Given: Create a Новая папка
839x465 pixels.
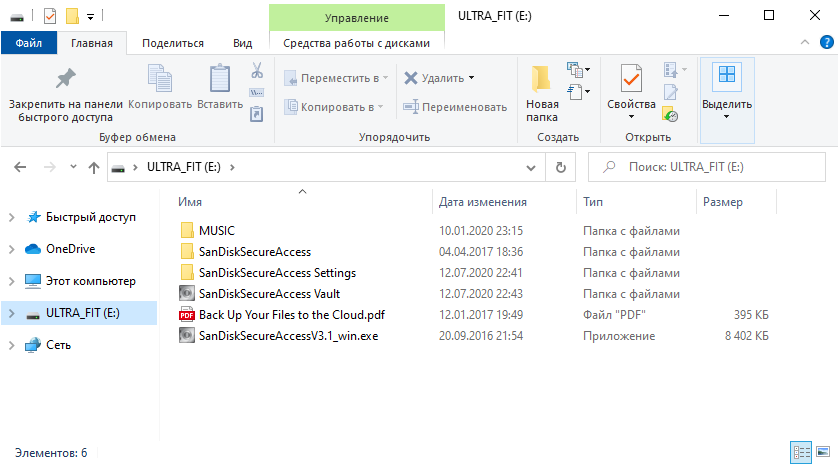Looking at the screenshot, I should point(542,94).
